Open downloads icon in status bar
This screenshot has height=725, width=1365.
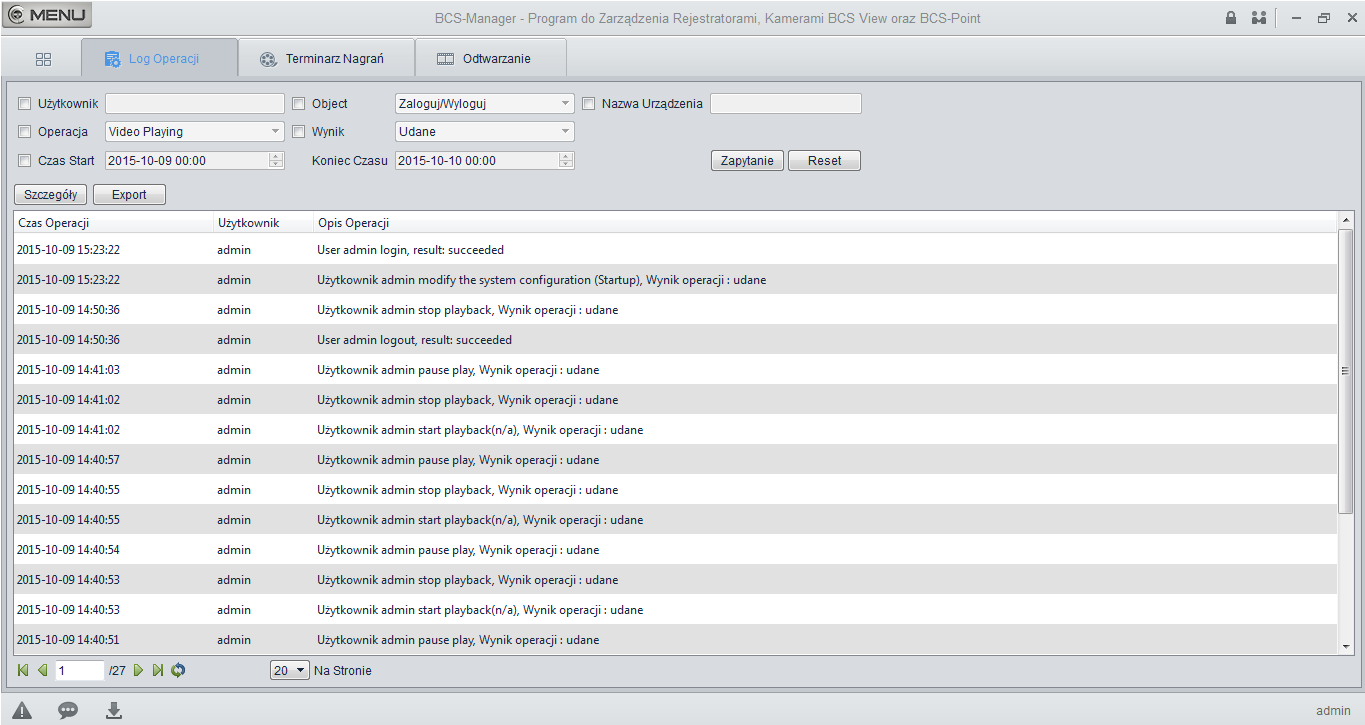(x=114, y=710)
